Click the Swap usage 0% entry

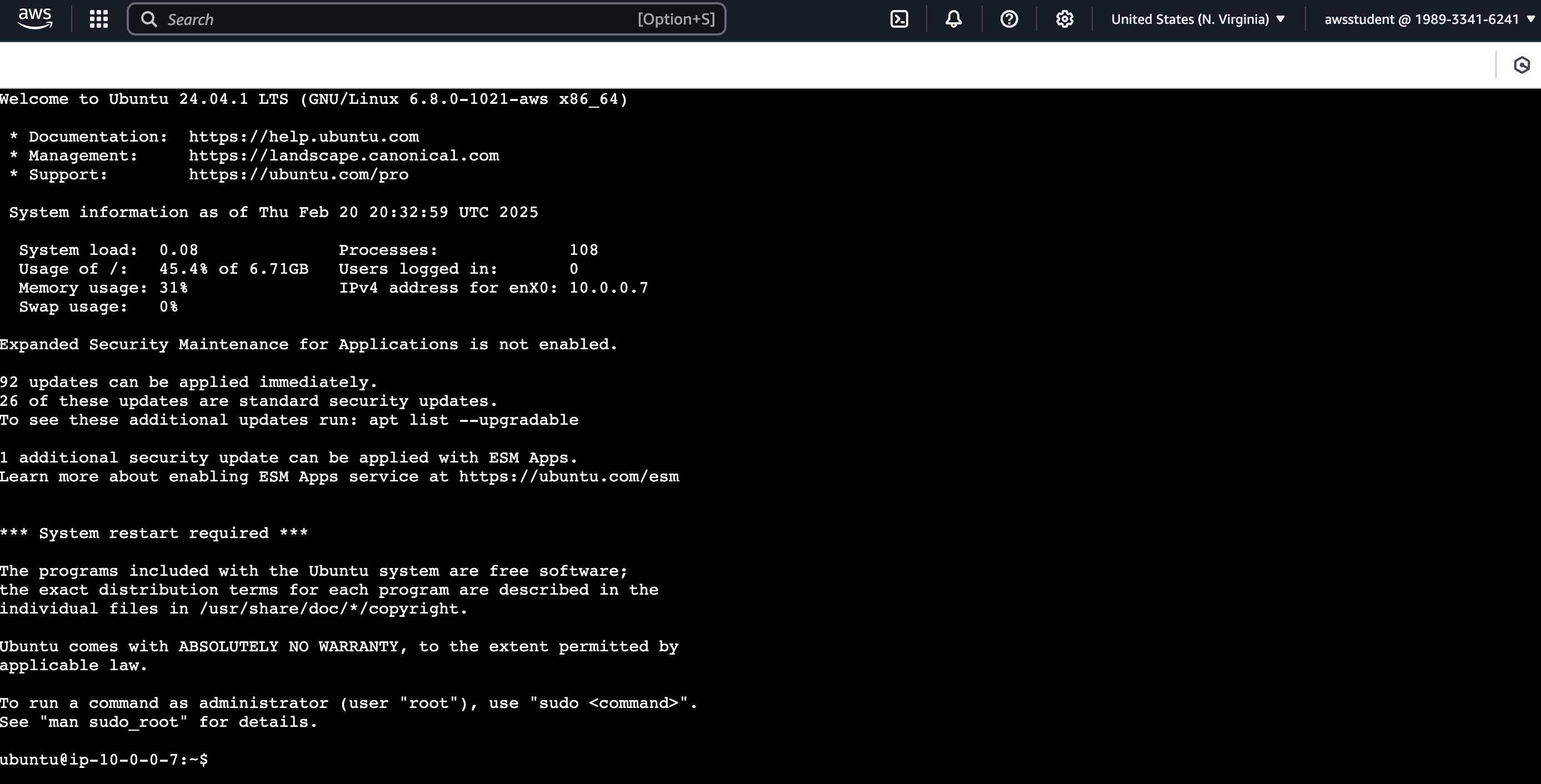coord(98,307)
